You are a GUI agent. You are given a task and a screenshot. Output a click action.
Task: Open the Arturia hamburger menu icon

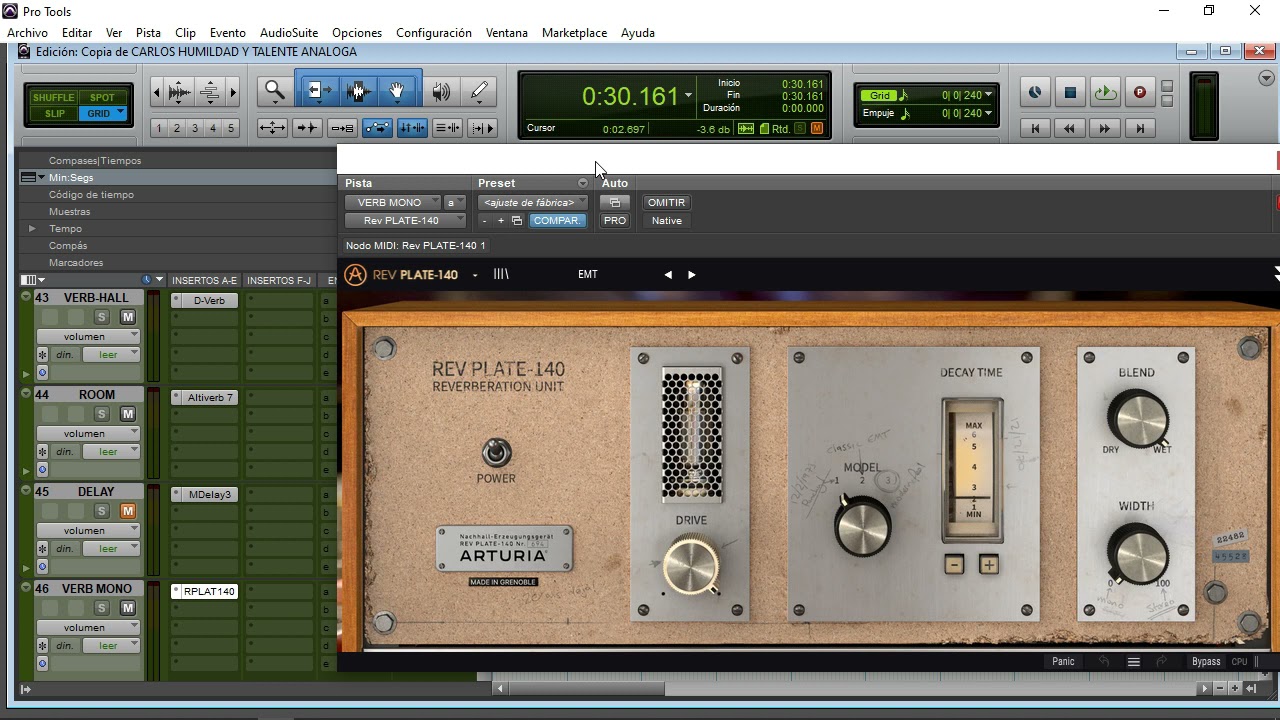[1133, 662]
